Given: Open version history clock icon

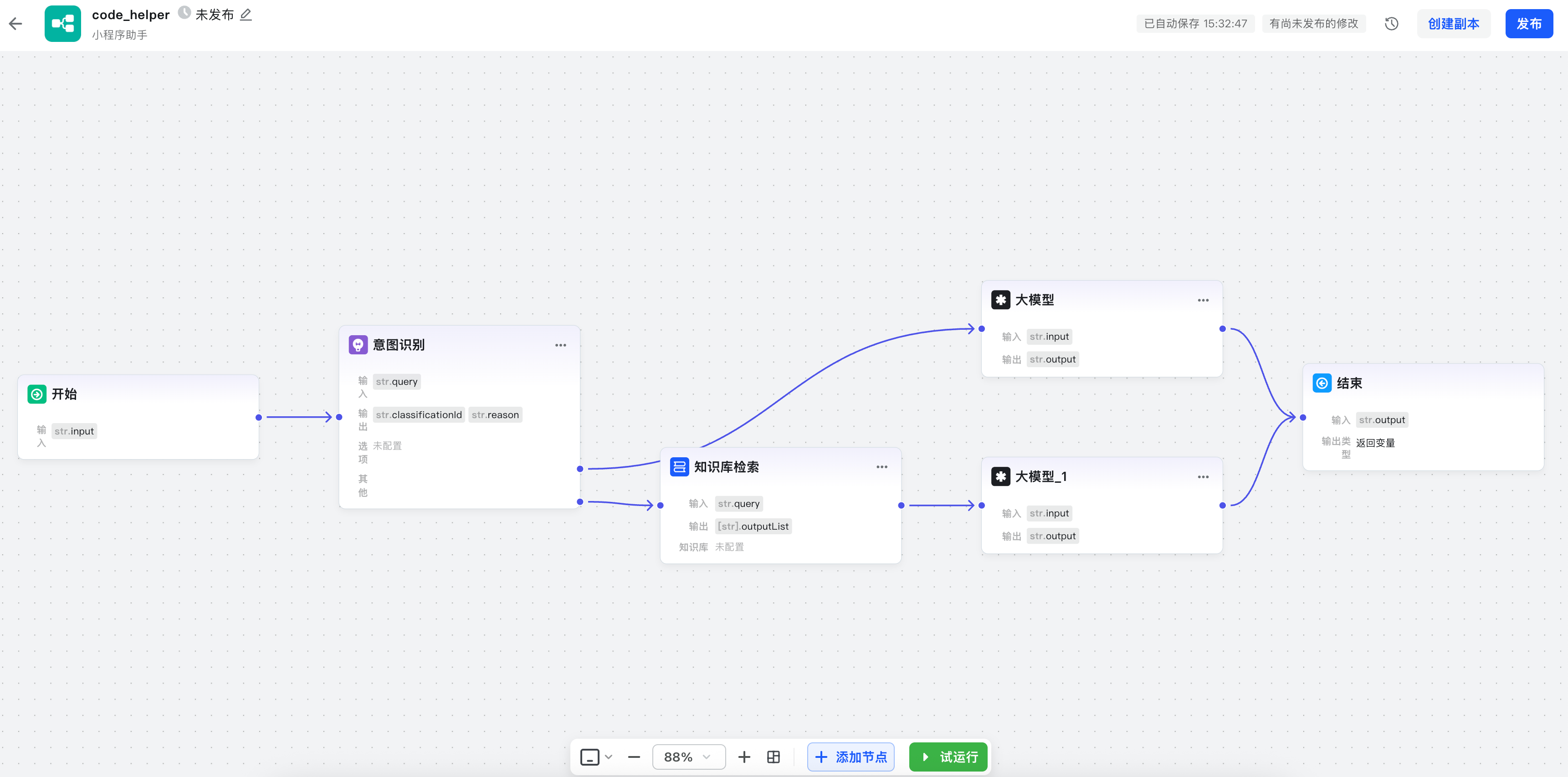Looking at the screenshot, I should [1392, 24].
